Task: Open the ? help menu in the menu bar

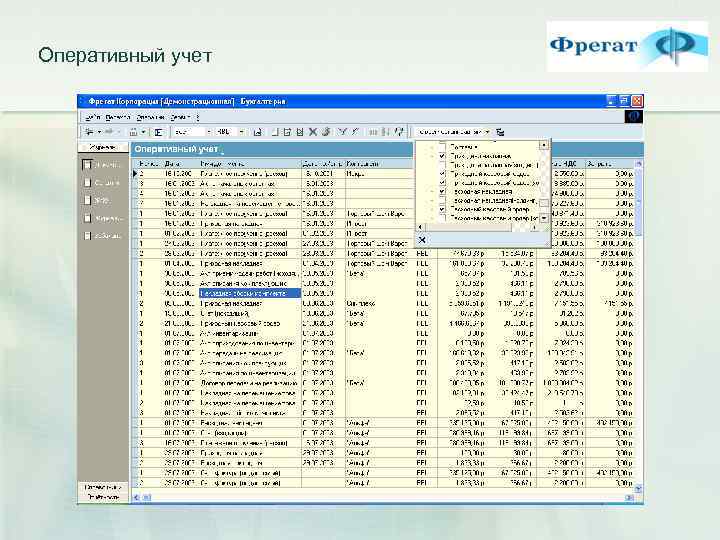Action: [x=197, y=117]
